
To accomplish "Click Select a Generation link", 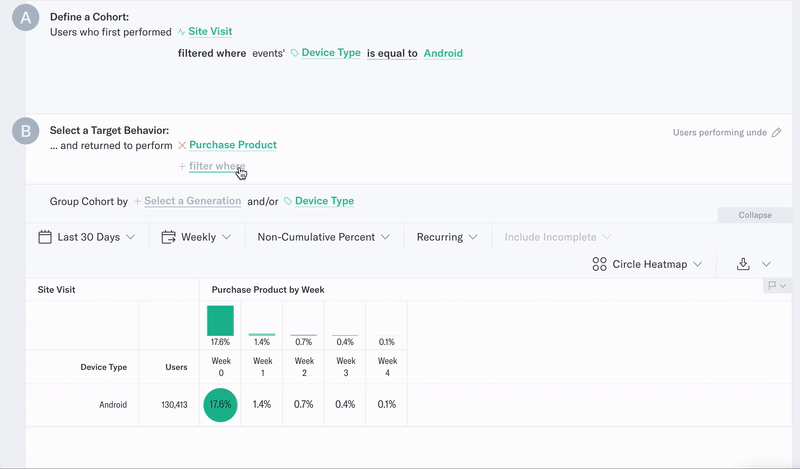I will click(x=192, y=201).
